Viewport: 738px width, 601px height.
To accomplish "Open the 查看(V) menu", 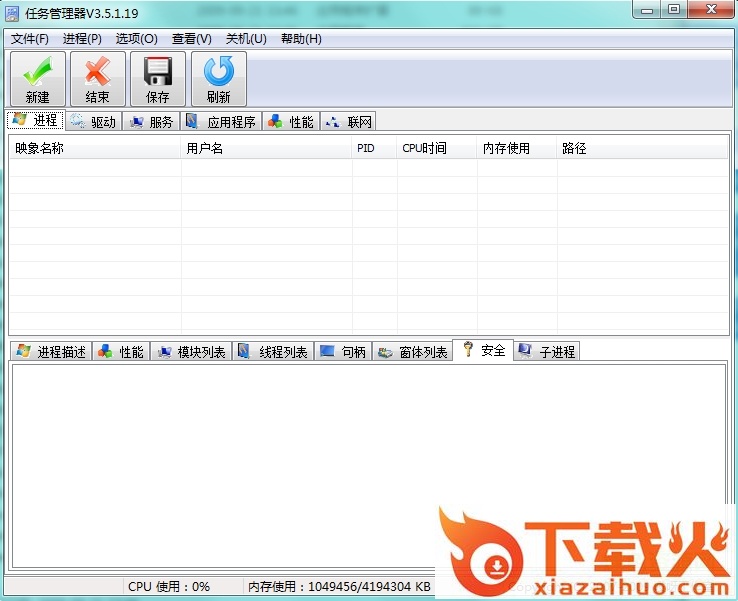I will pyautogui.click(x=192, y=39).
